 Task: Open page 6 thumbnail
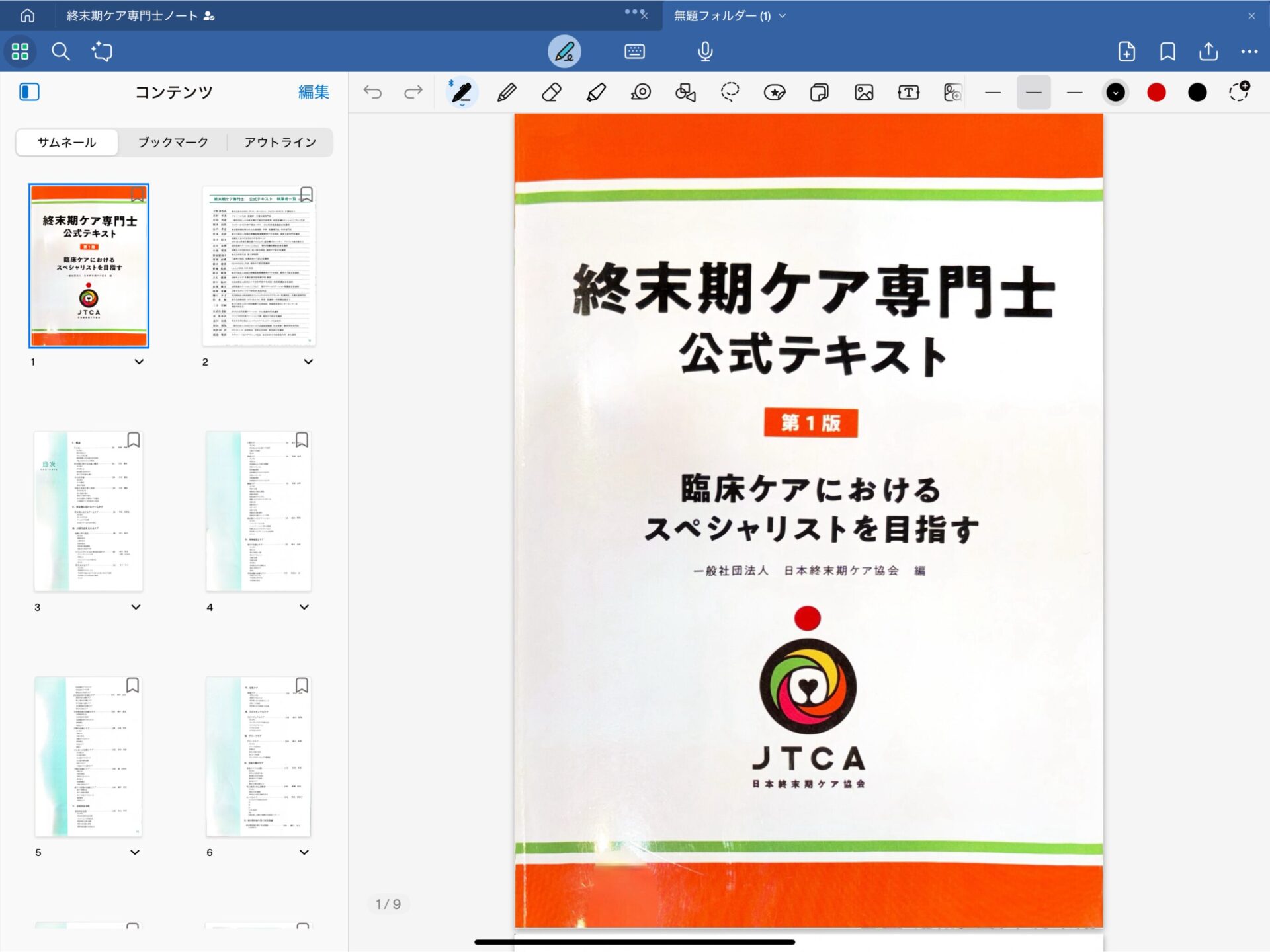pyautogui.click(x=259, y=756)
